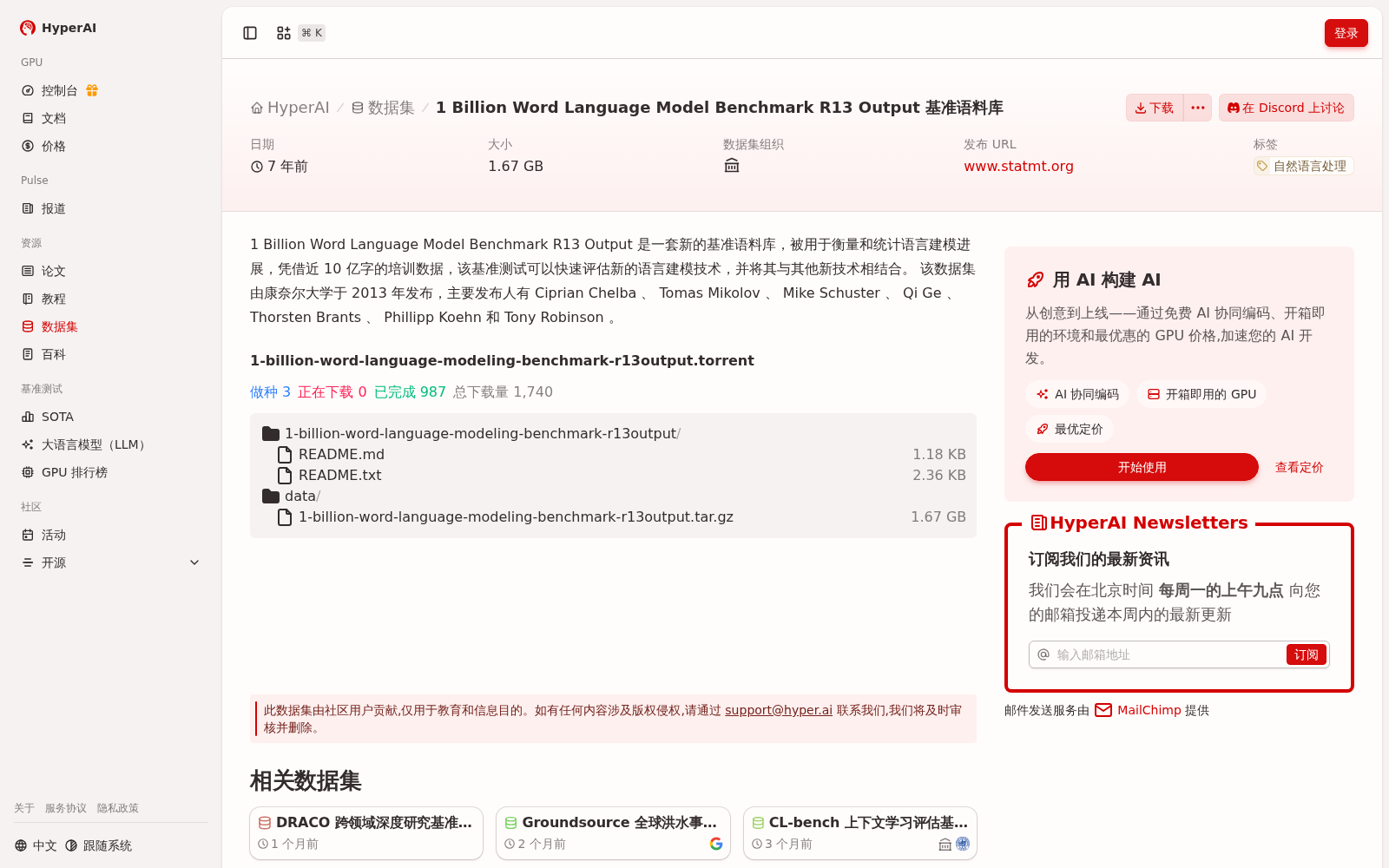The width and height of the screenshot is (1389, 868).
Task: Click the 隐私政策 privacy link
Action: 118,808
